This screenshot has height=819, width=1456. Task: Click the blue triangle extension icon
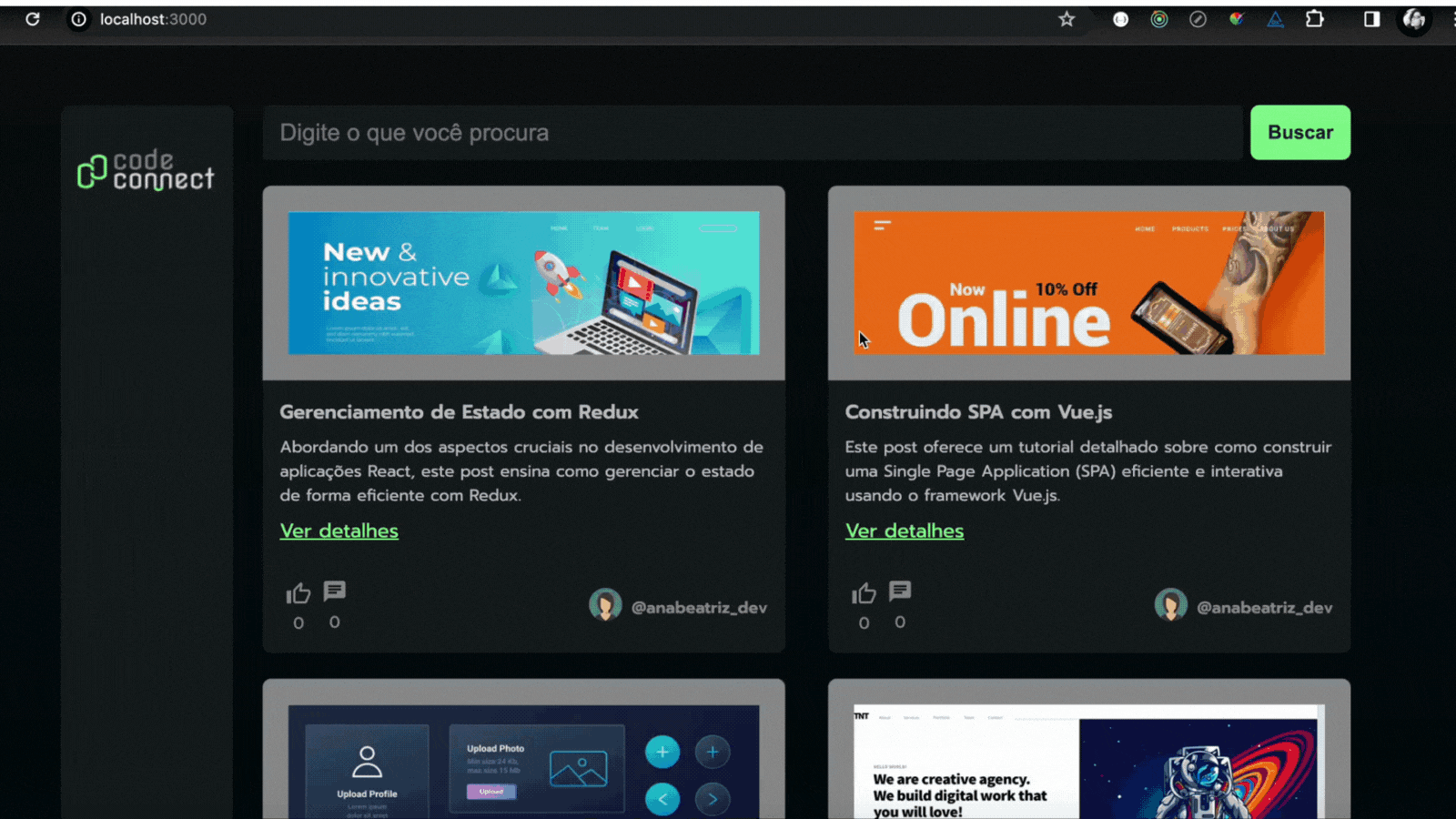(1276, 19)
